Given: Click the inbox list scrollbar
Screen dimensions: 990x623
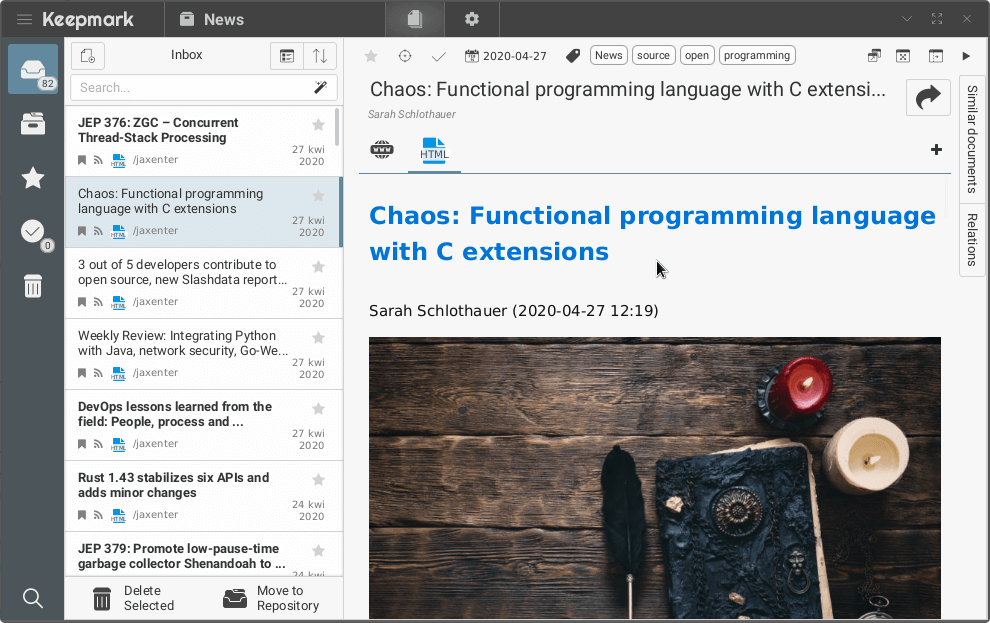Looking at the screenshot, I should 337,128.
